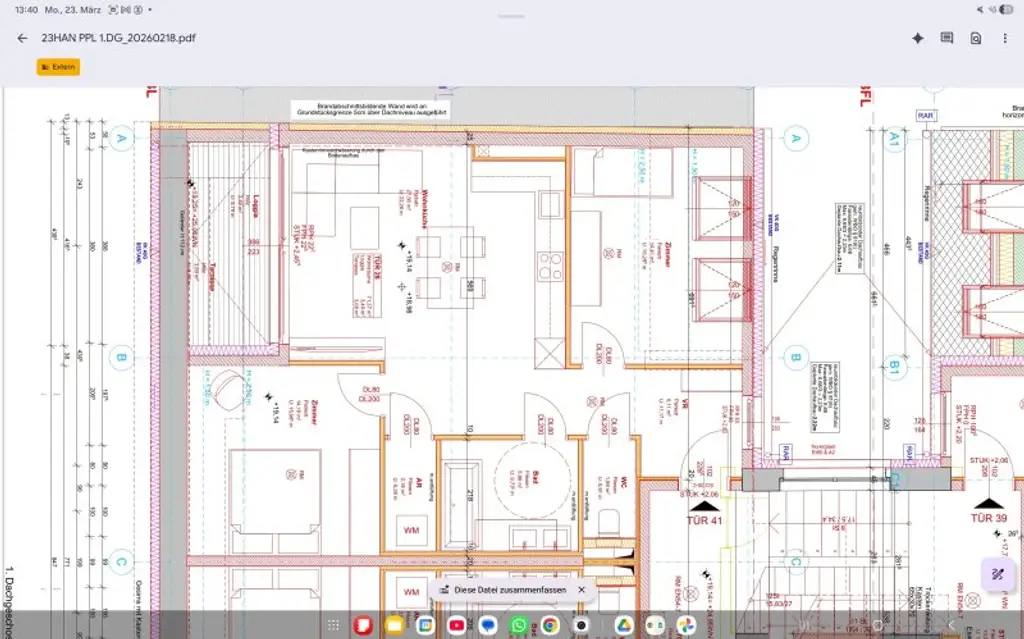Dismiss the summarize chip with its X
Viewport: 1024px width, 639px height.
583,590
